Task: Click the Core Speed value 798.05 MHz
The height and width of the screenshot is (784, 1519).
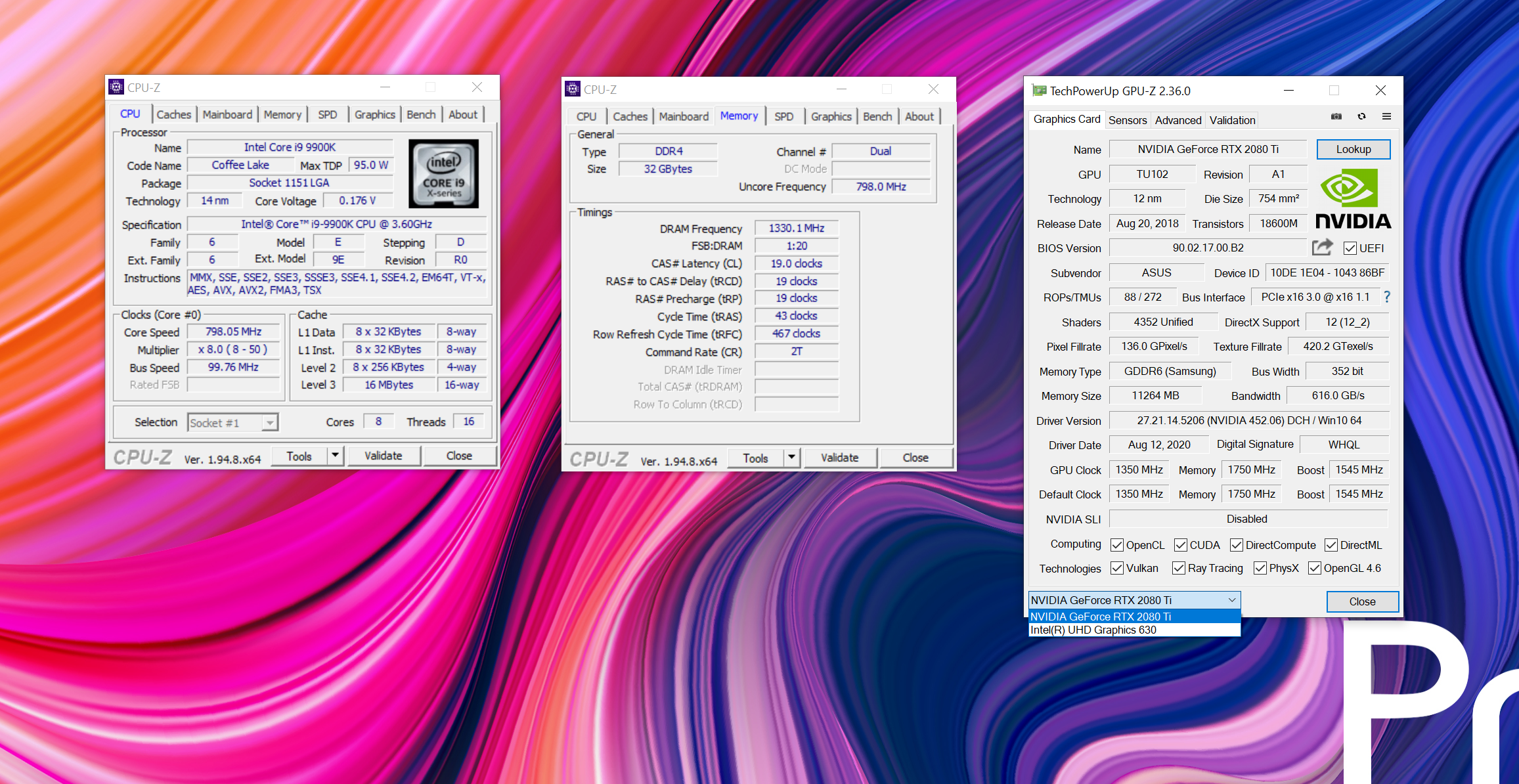Action: click(233, 332)
